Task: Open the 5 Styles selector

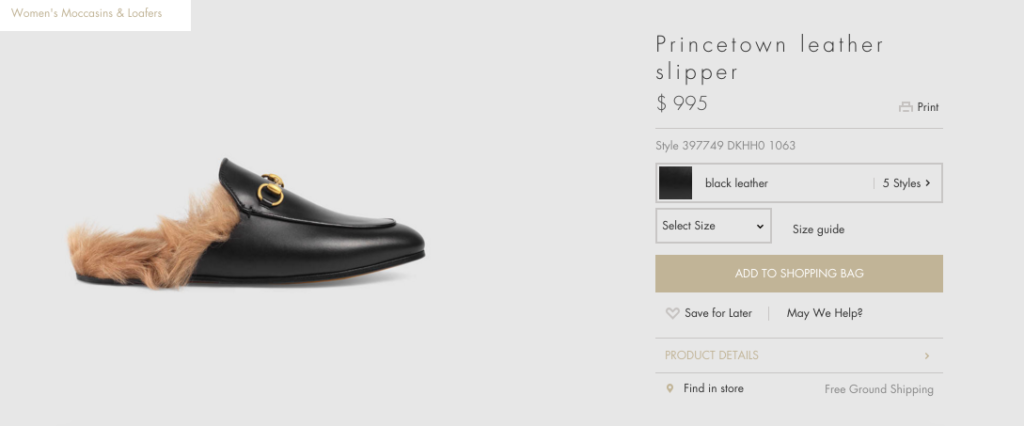Action: coord(906,184)
